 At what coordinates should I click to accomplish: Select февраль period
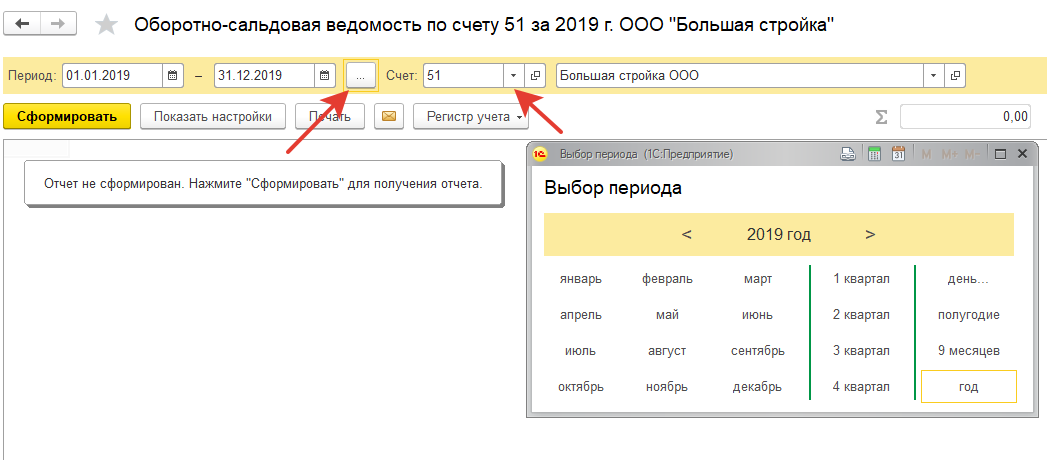pos(667,279)
